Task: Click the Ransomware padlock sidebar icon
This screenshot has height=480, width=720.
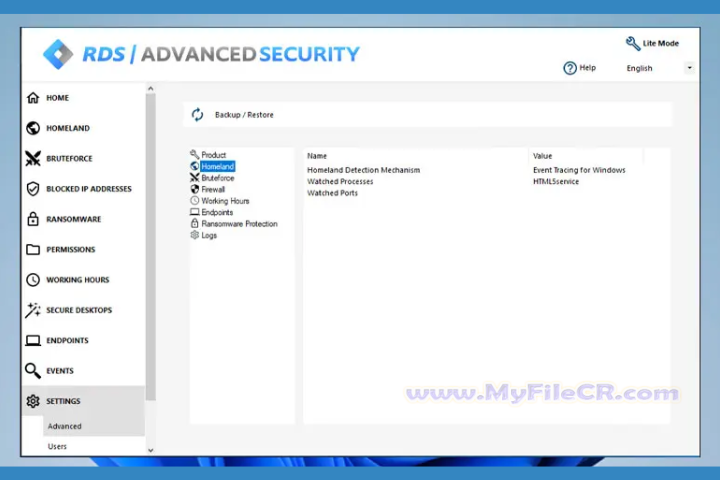Action: 33,219
